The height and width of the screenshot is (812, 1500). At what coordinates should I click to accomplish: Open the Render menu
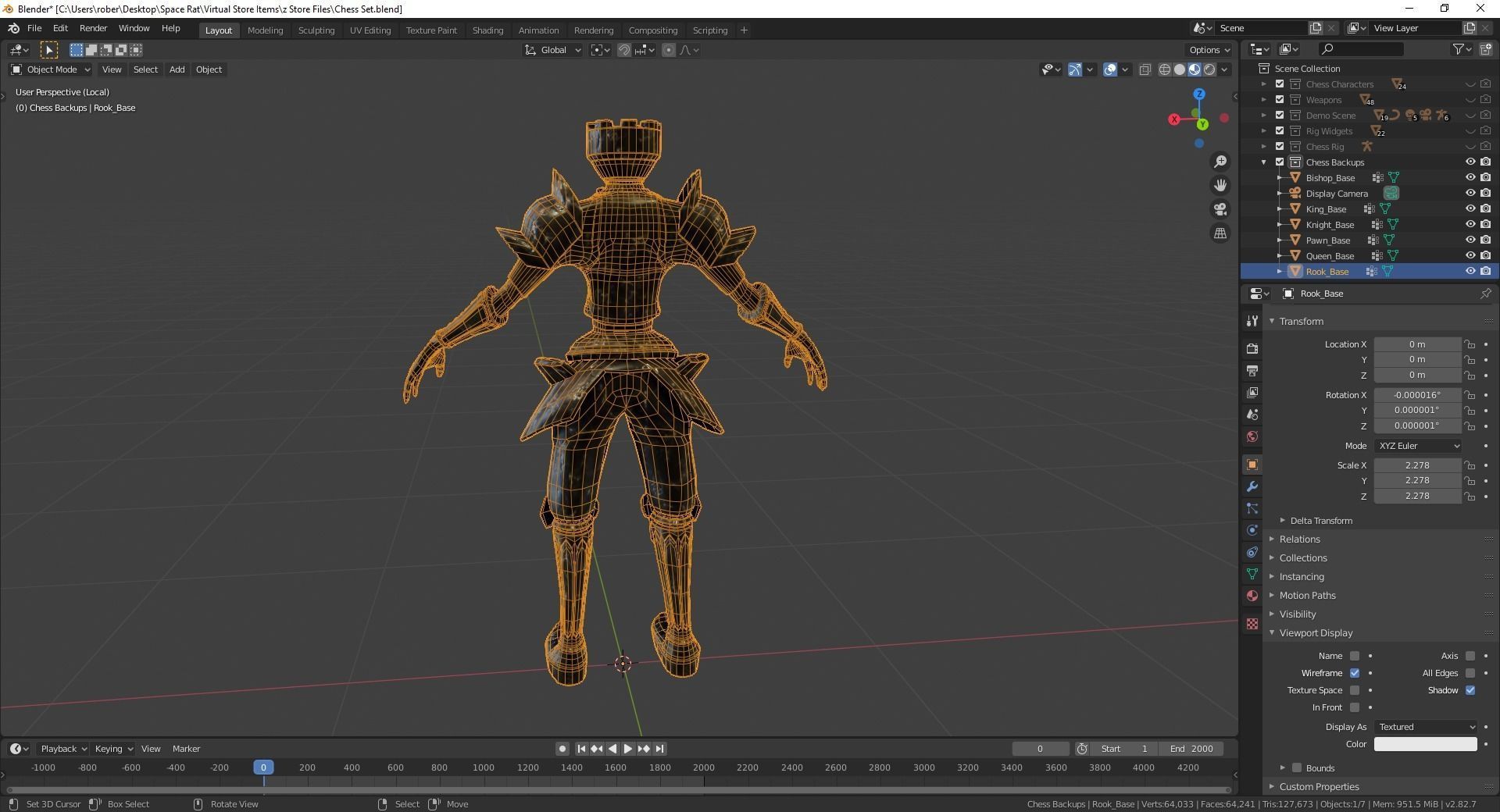pyautogui.click(x=93, y=28)
